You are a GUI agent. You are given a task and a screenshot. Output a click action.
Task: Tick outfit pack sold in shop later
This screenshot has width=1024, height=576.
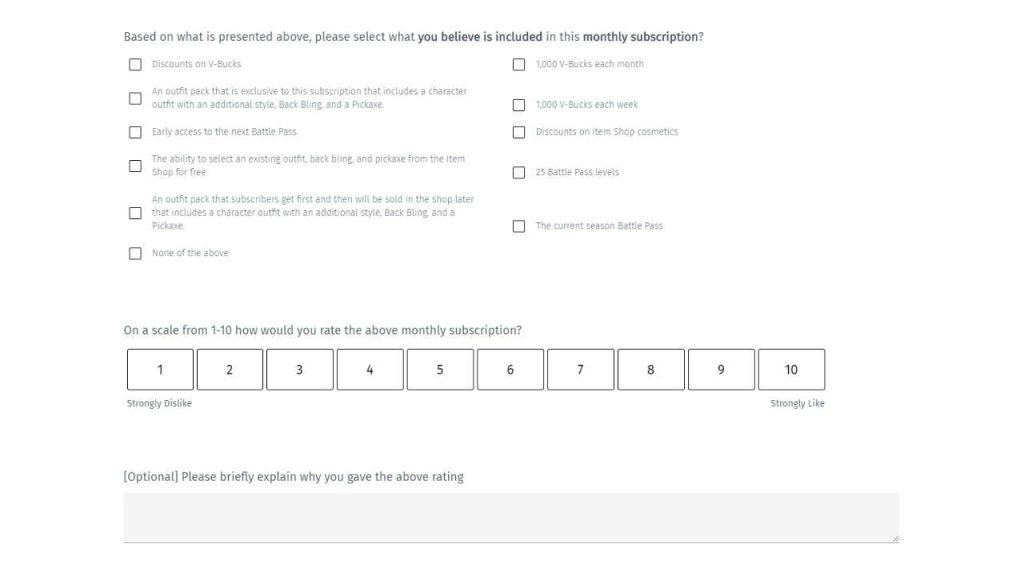(135, 213)
